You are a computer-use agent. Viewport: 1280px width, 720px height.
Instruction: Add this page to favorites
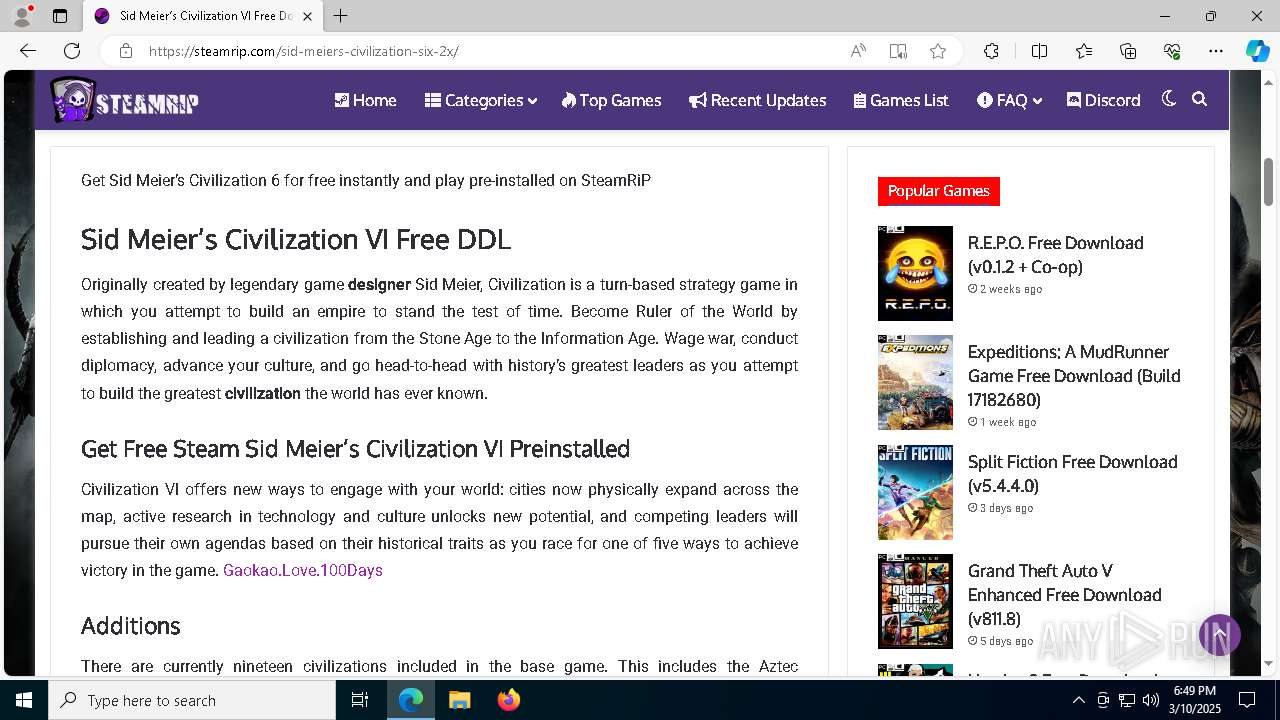(x=938, y=51)
